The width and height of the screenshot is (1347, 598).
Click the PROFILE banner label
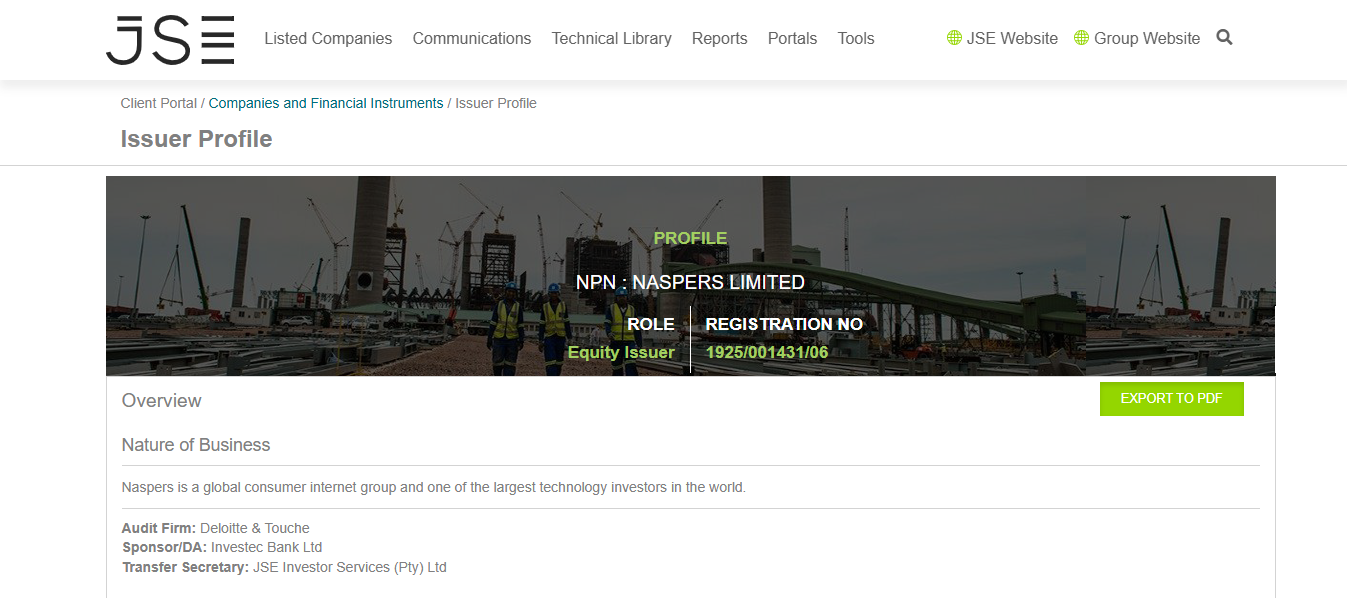click(x=690, y=238)
